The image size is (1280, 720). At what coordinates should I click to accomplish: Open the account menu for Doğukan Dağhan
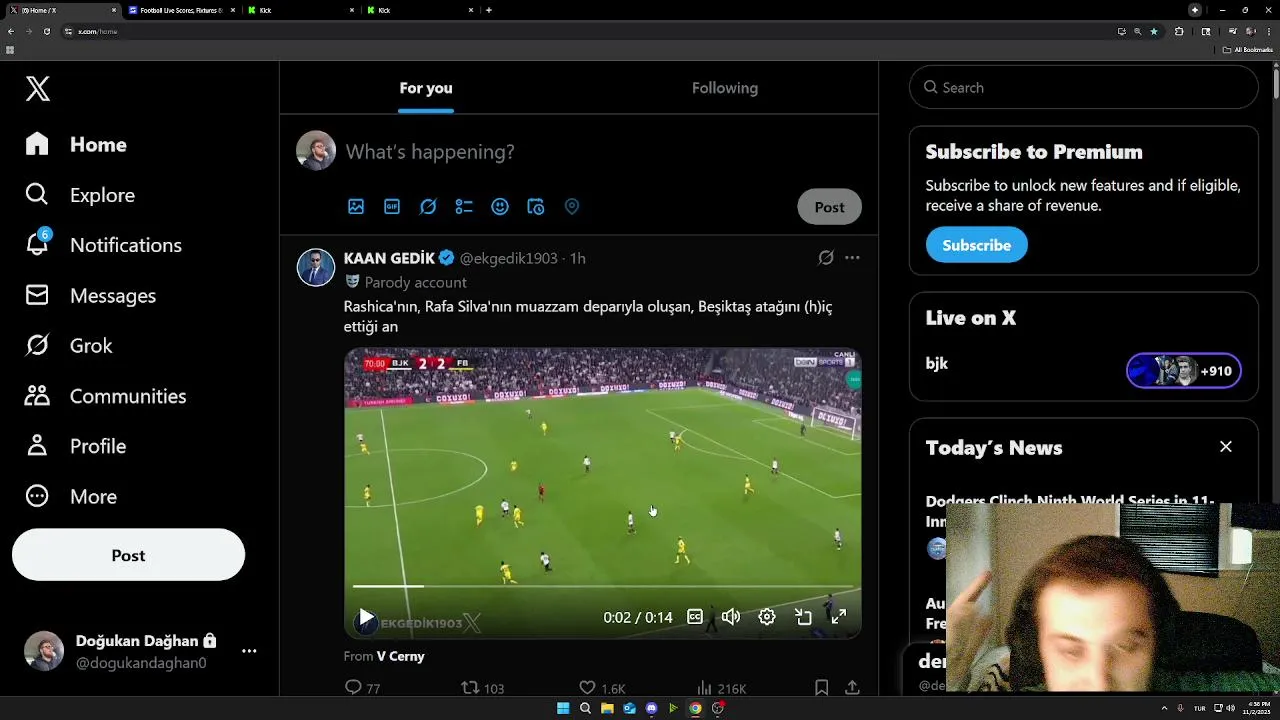140,651
